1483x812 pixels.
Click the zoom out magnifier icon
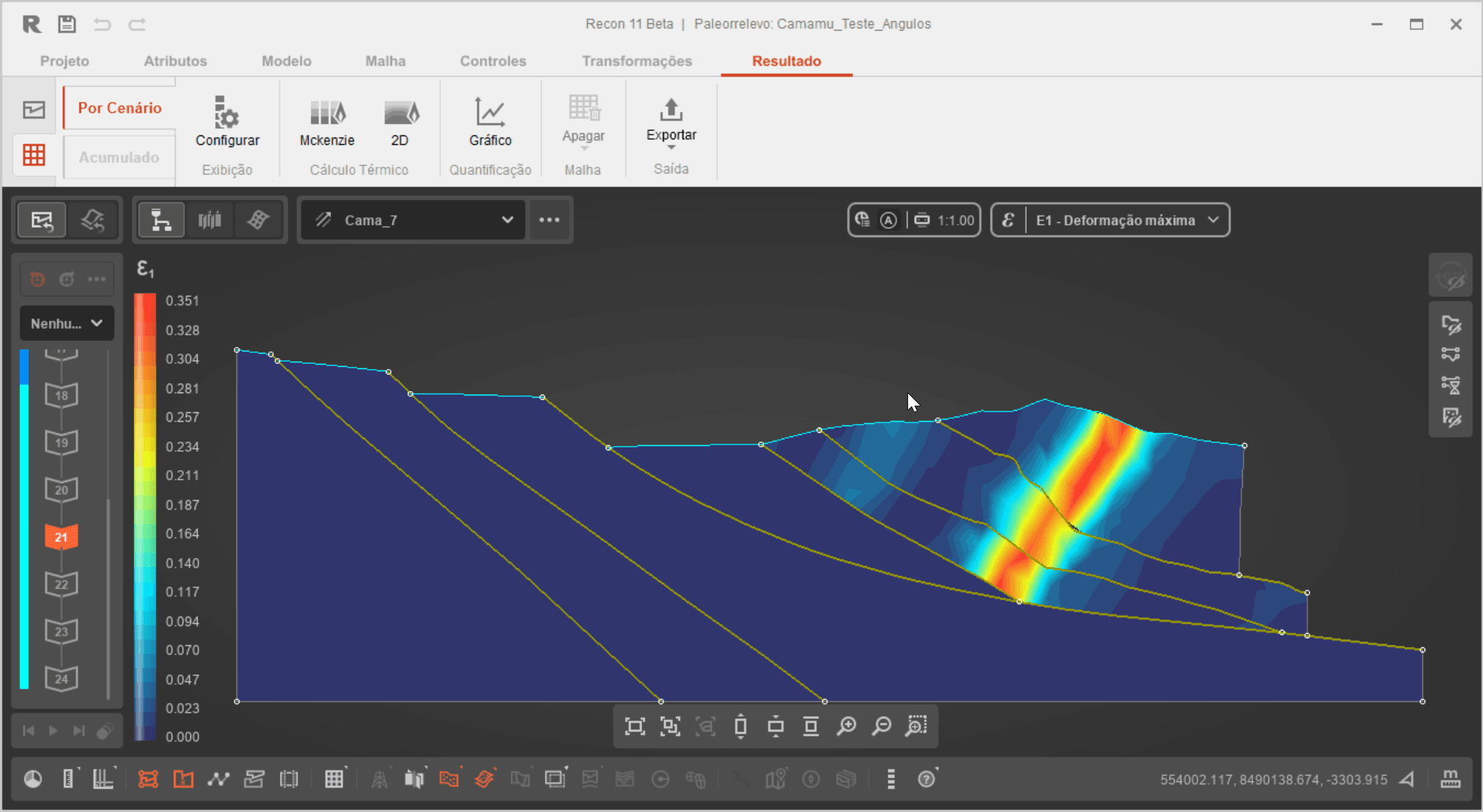882,726
